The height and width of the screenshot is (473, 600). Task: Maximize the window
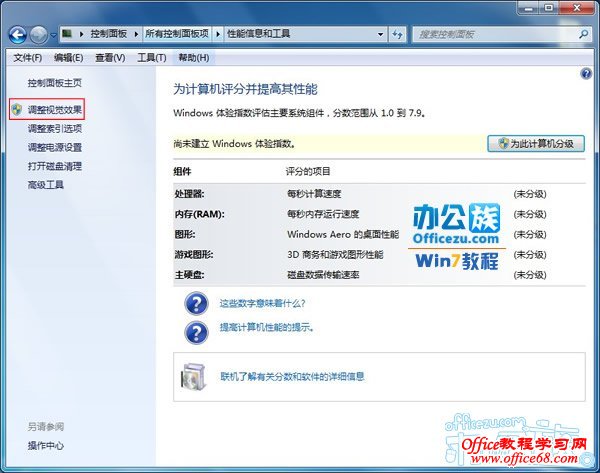point(549,7)
